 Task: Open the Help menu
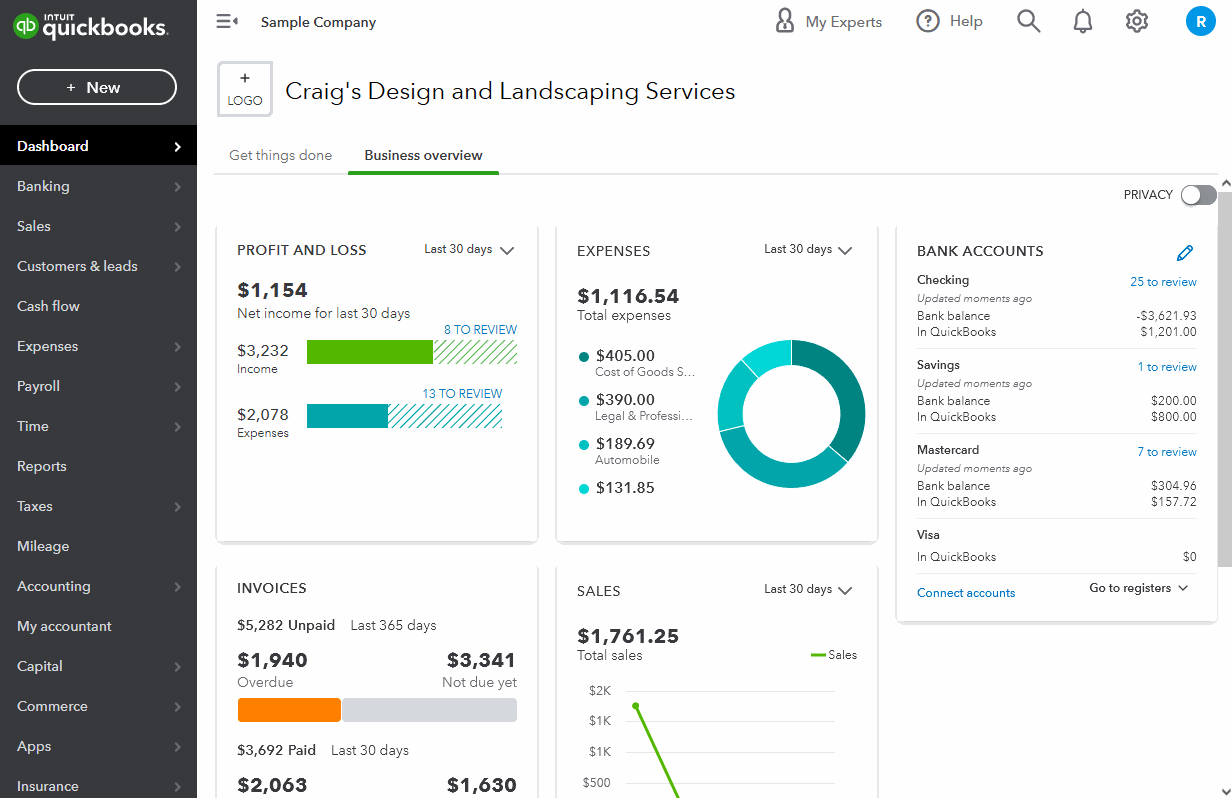click(949, 21)
